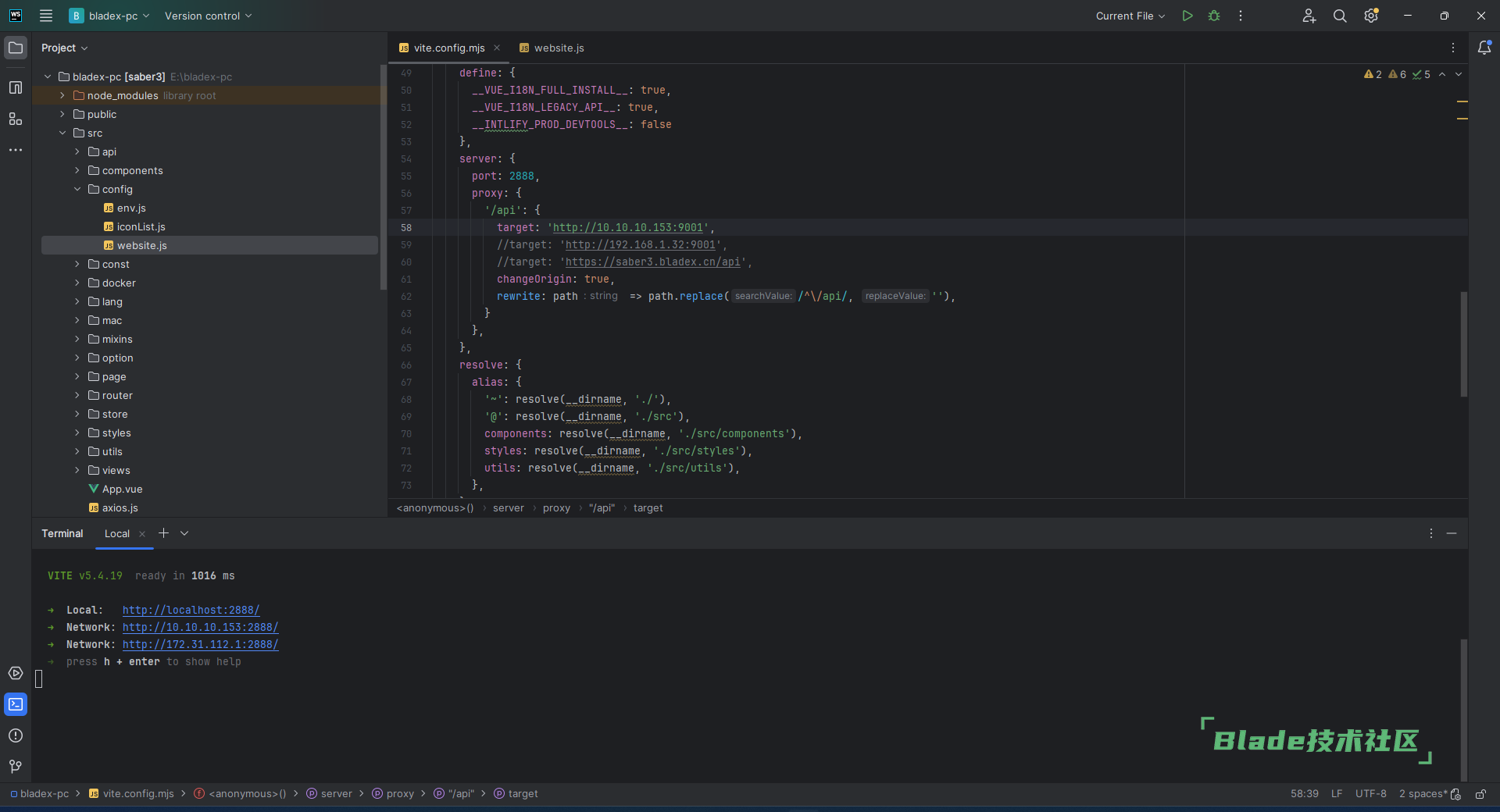Open the main hamburger menu
Viewport: 1500px width, 812px height.
(x=46, y=16)
